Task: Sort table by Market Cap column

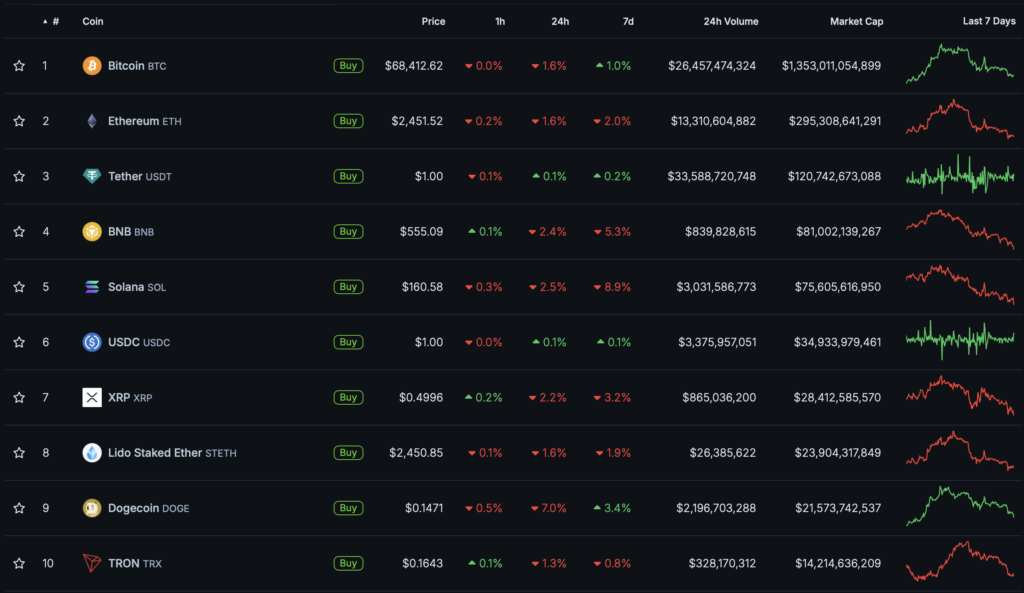Action: [856, 21]
